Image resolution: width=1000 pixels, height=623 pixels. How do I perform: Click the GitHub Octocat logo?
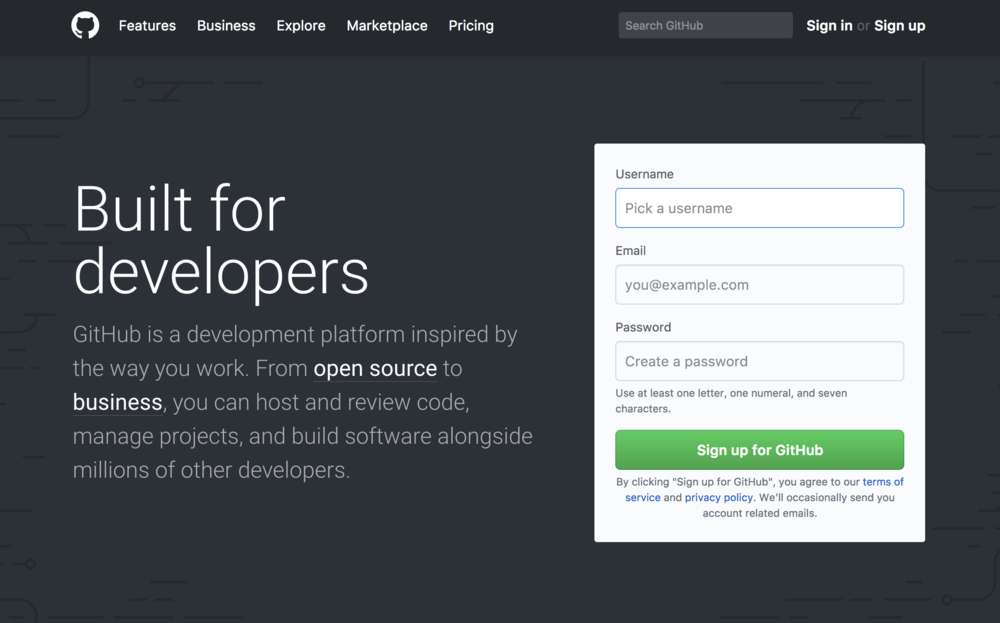pyautogui.click(x=85, y=26)
